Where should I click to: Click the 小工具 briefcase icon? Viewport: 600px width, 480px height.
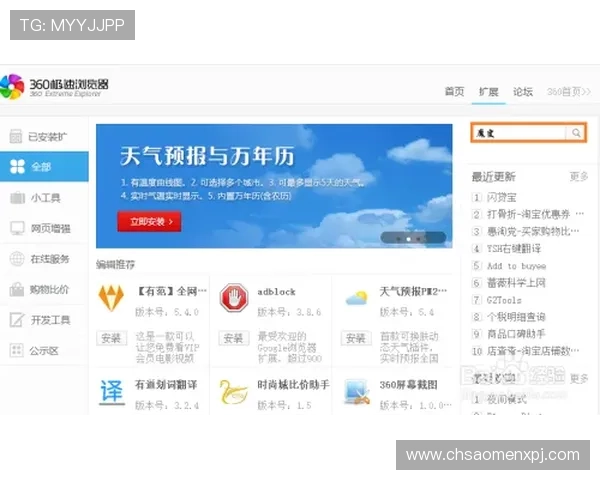[17, 198]
